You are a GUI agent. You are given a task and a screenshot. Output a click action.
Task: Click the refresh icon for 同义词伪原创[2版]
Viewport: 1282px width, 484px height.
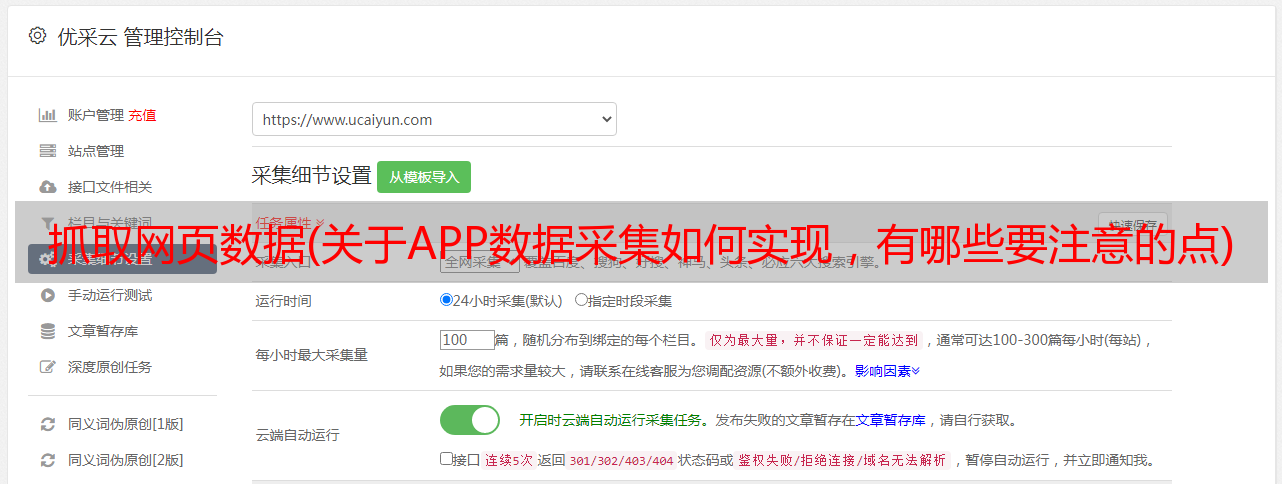pos(47,460)
